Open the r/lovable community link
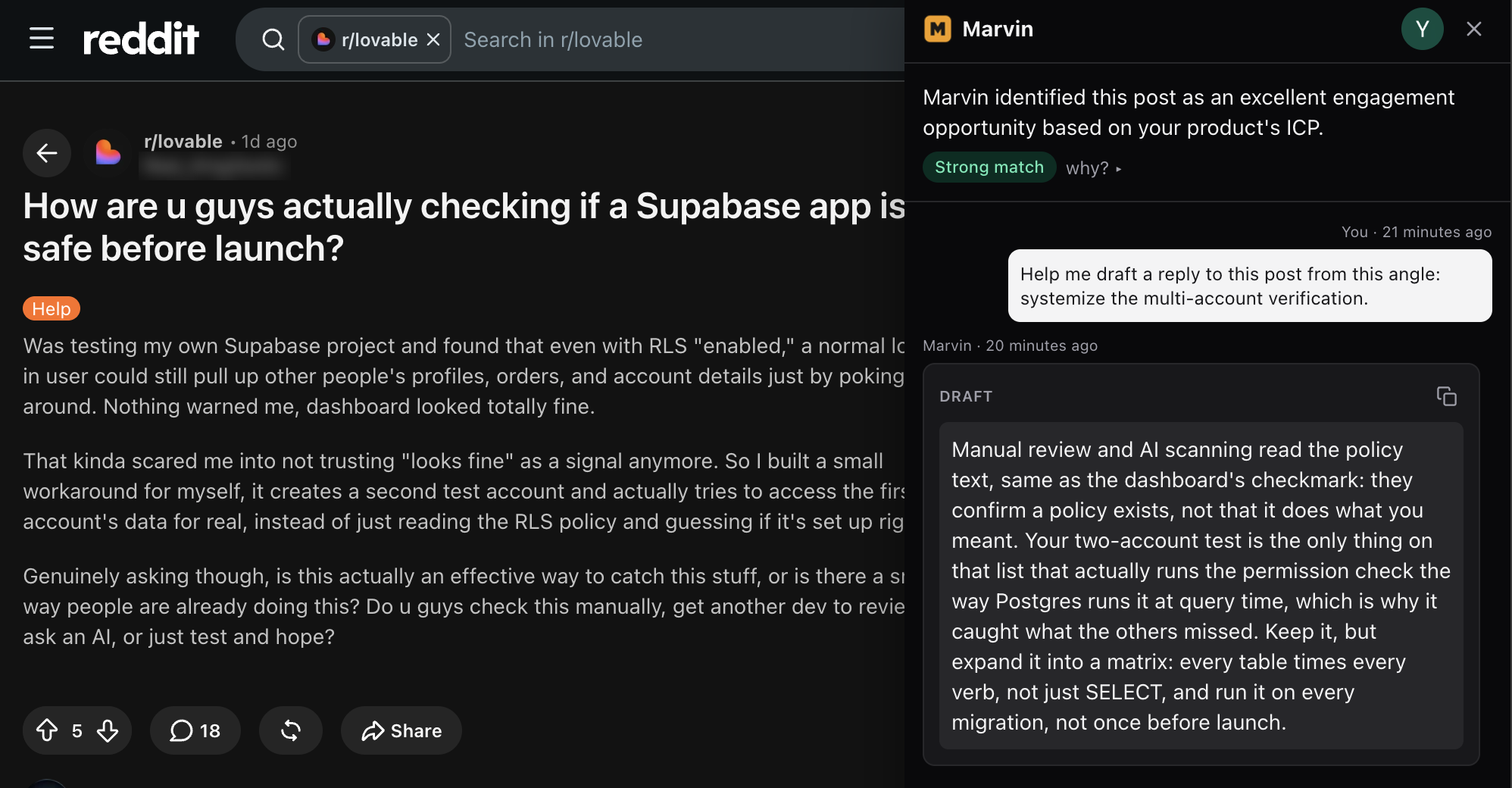This screenshot has width=1512, height=788. click(183, 142)
